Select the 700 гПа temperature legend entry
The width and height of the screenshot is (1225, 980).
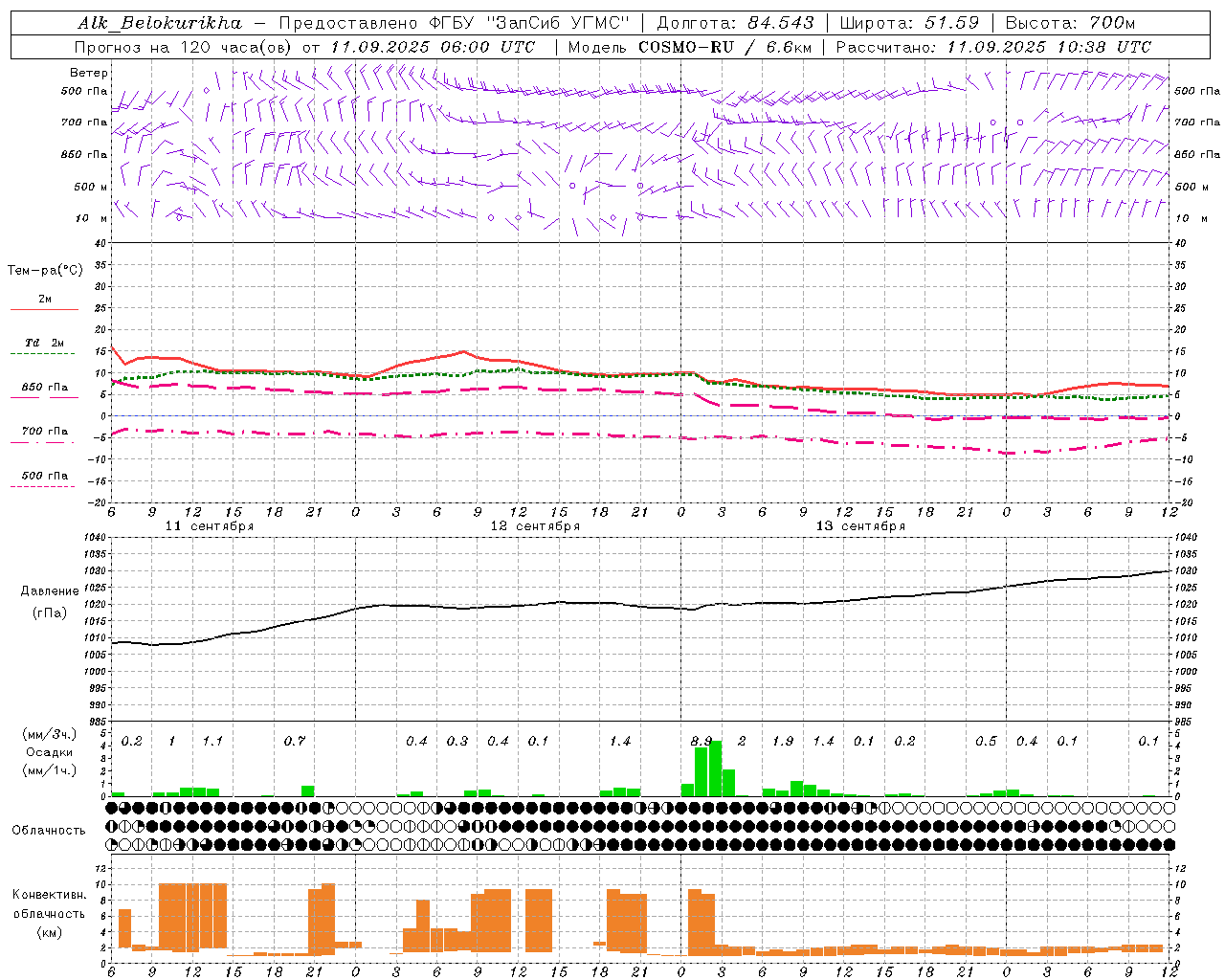coord(45,432)
